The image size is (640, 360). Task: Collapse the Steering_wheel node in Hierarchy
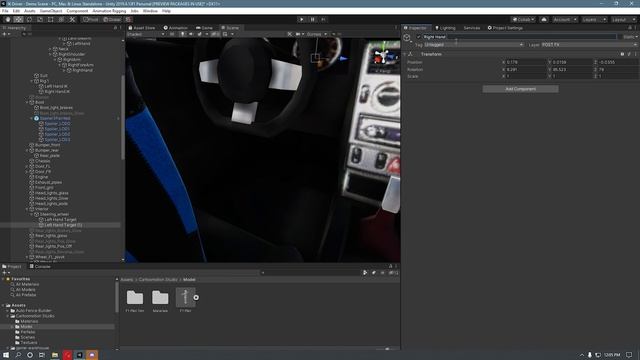click(32, 214)
